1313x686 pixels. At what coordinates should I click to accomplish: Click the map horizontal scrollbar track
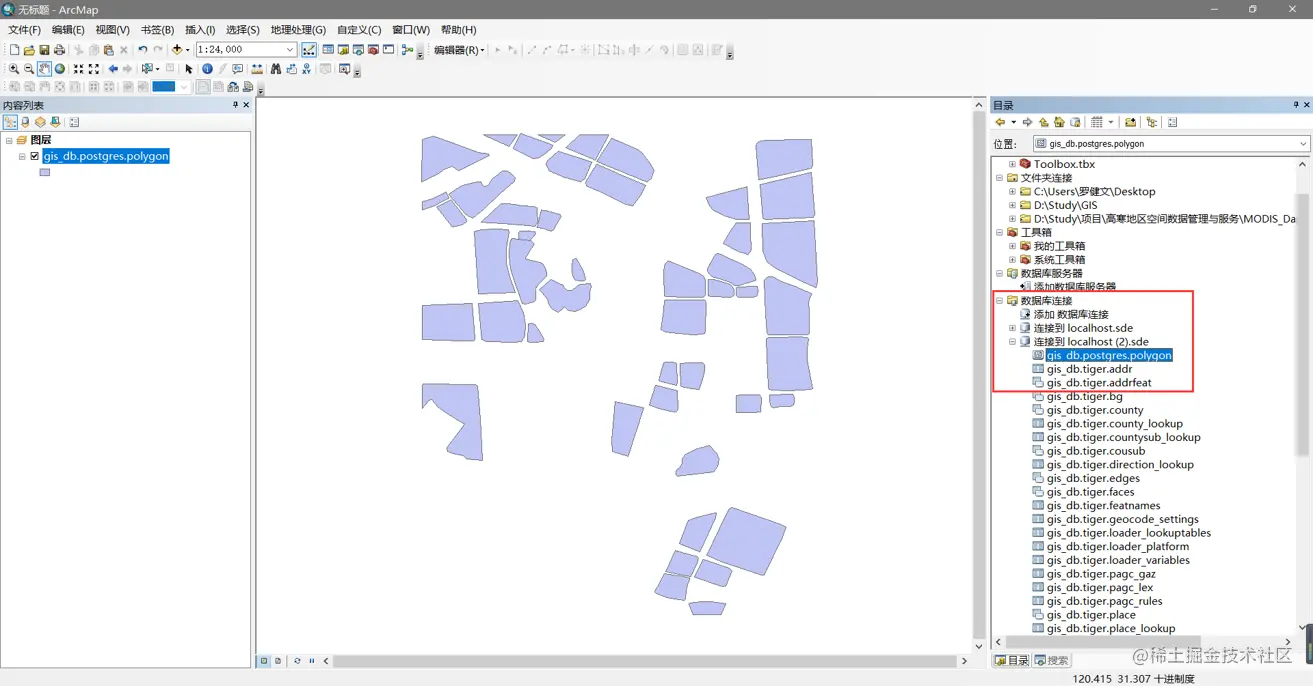644,661
